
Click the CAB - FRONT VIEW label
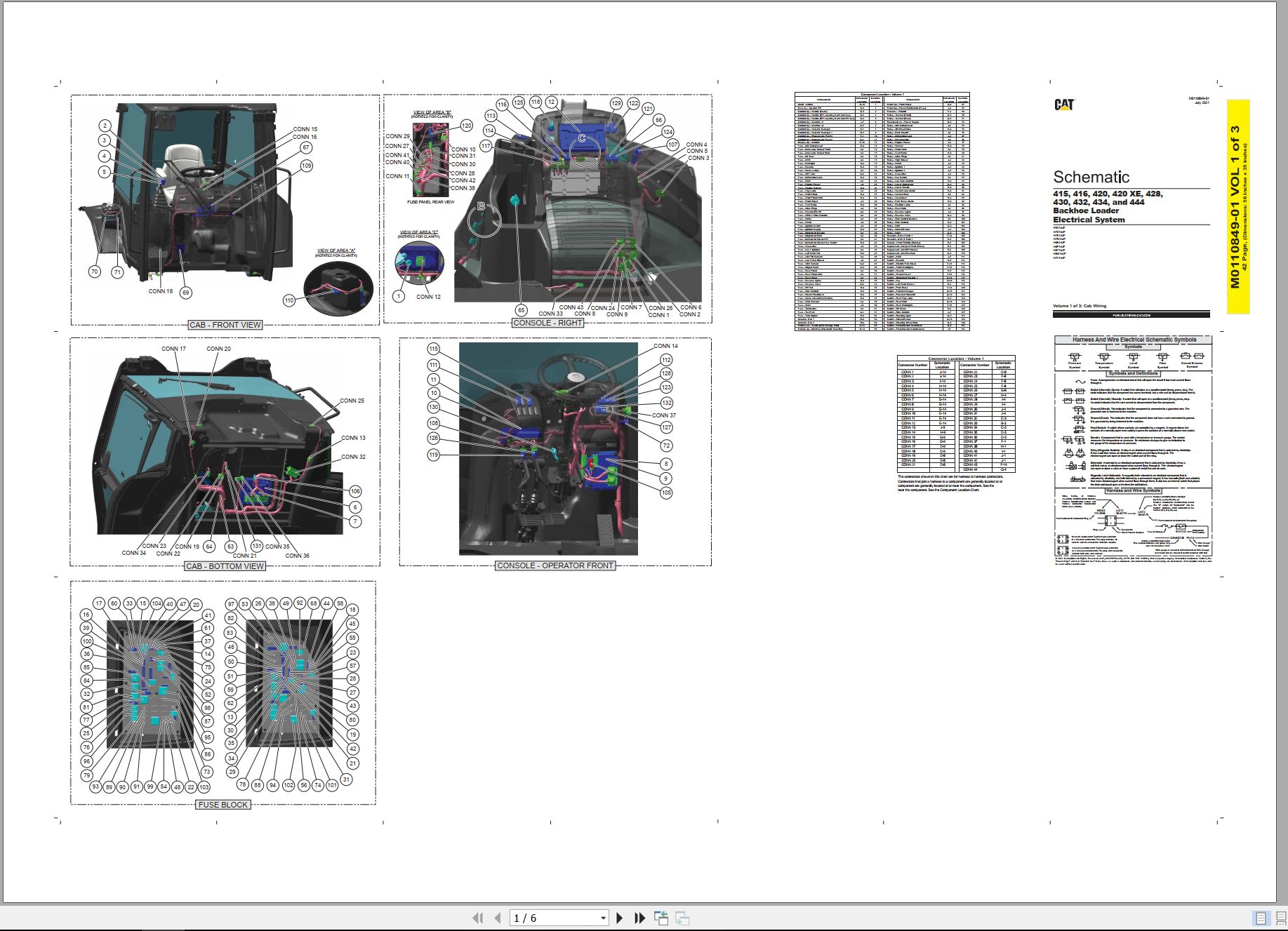coord(225,325)
